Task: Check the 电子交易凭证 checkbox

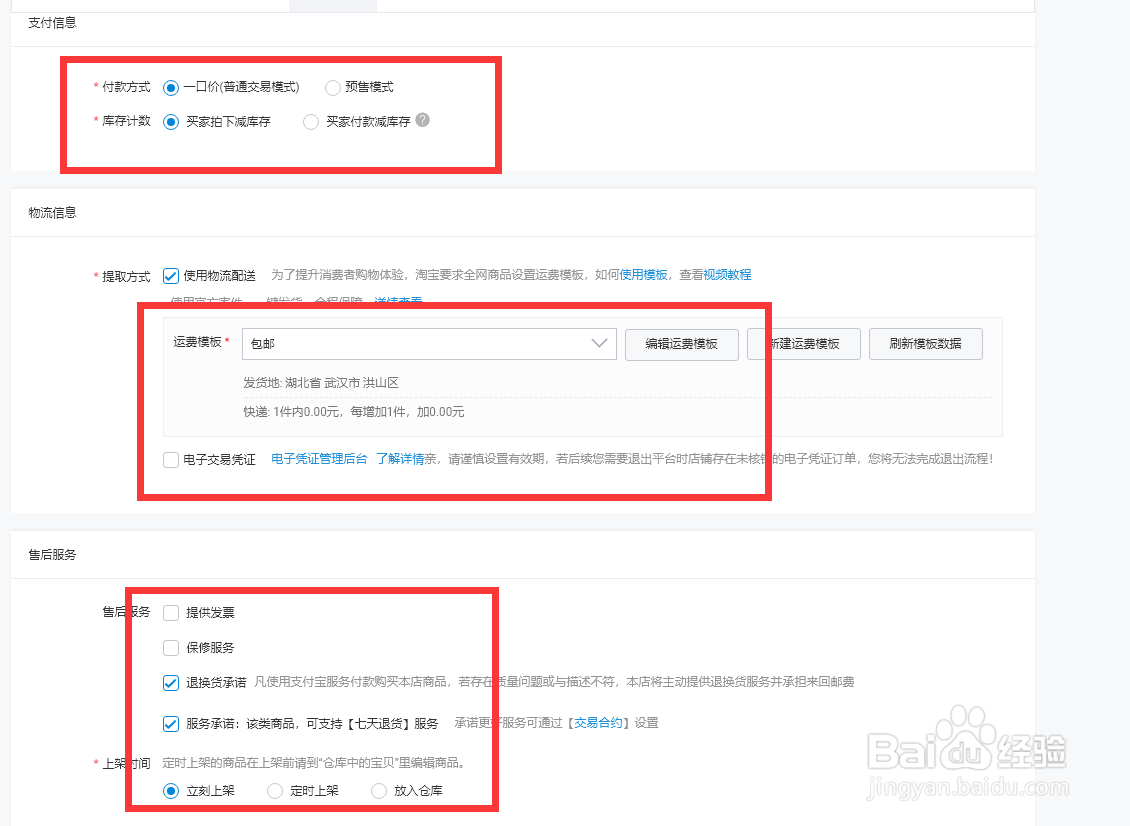Action: click(x=171, y=459)
